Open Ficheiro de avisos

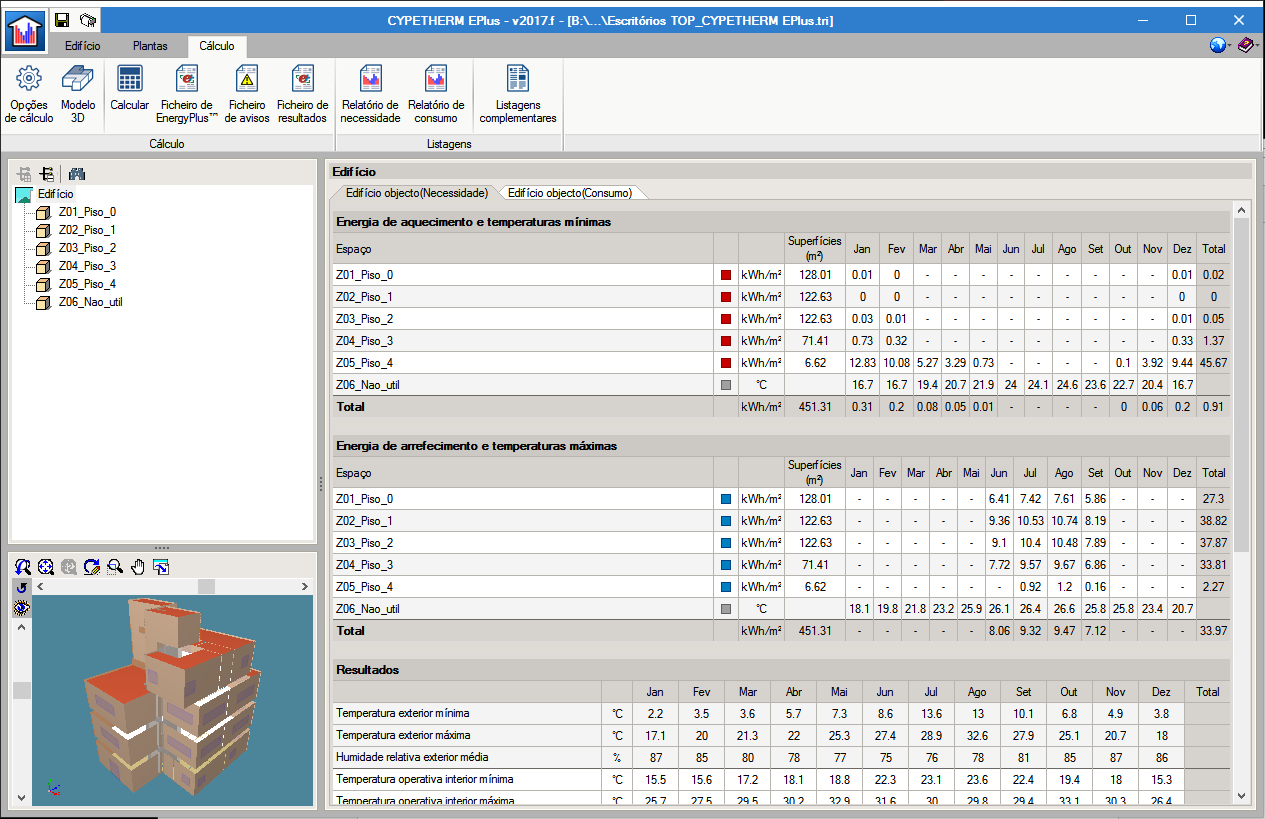click(x=246, y=94)
